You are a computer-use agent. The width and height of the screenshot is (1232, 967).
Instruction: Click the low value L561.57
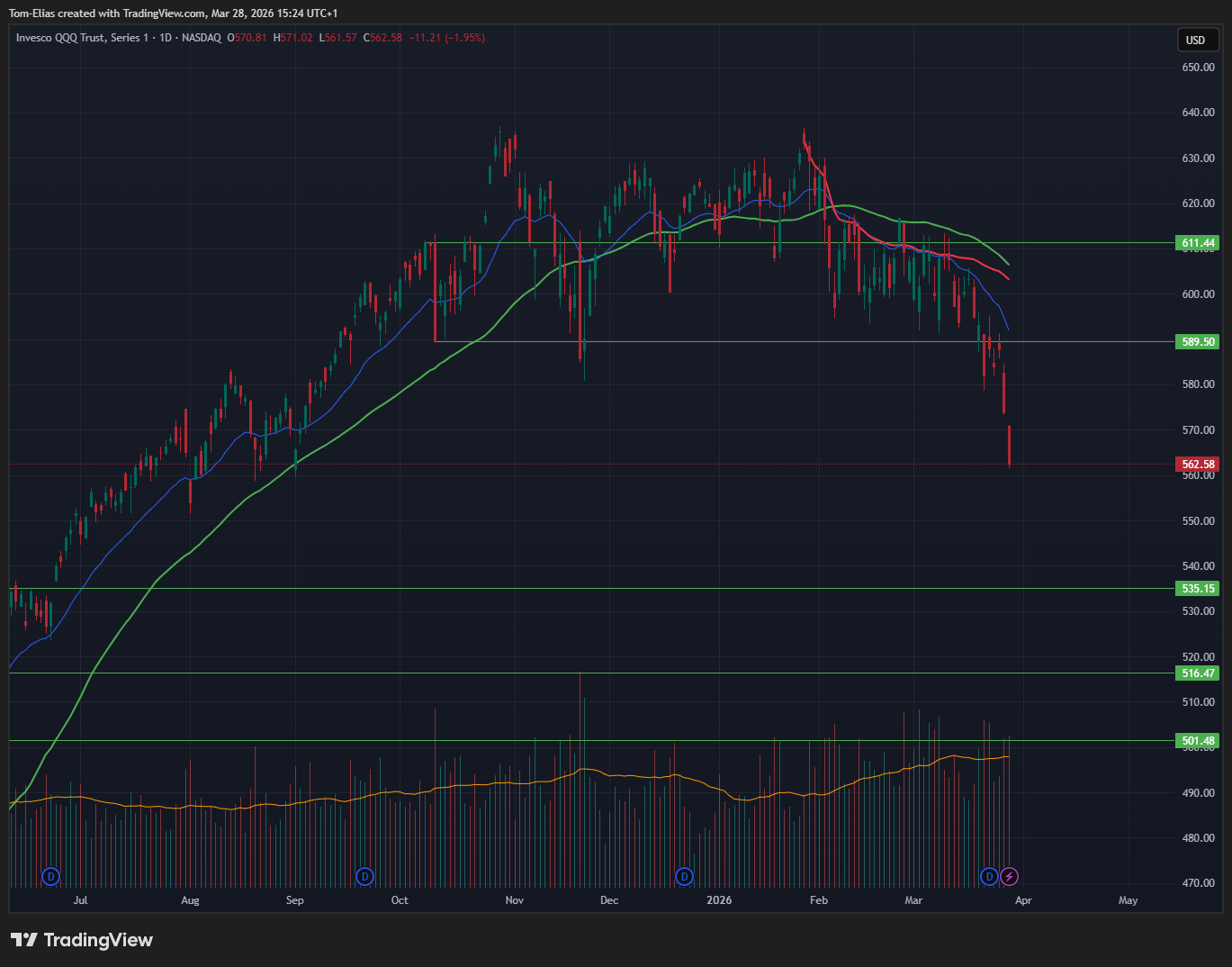[338, 38]
